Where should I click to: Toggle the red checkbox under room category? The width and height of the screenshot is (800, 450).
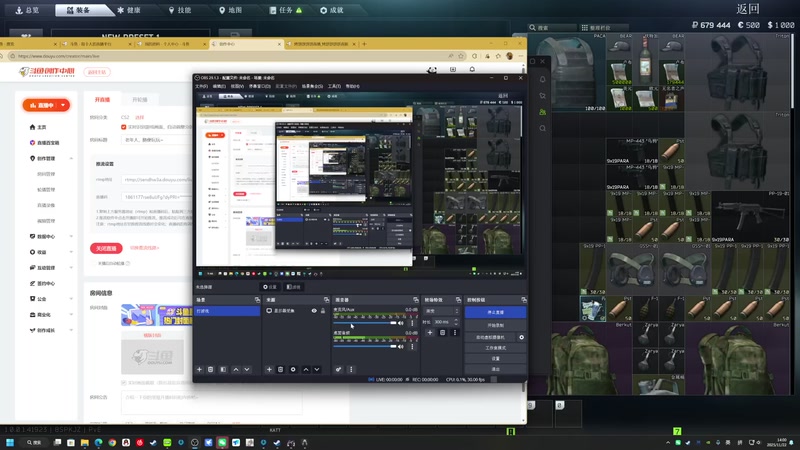pos(123,127)
